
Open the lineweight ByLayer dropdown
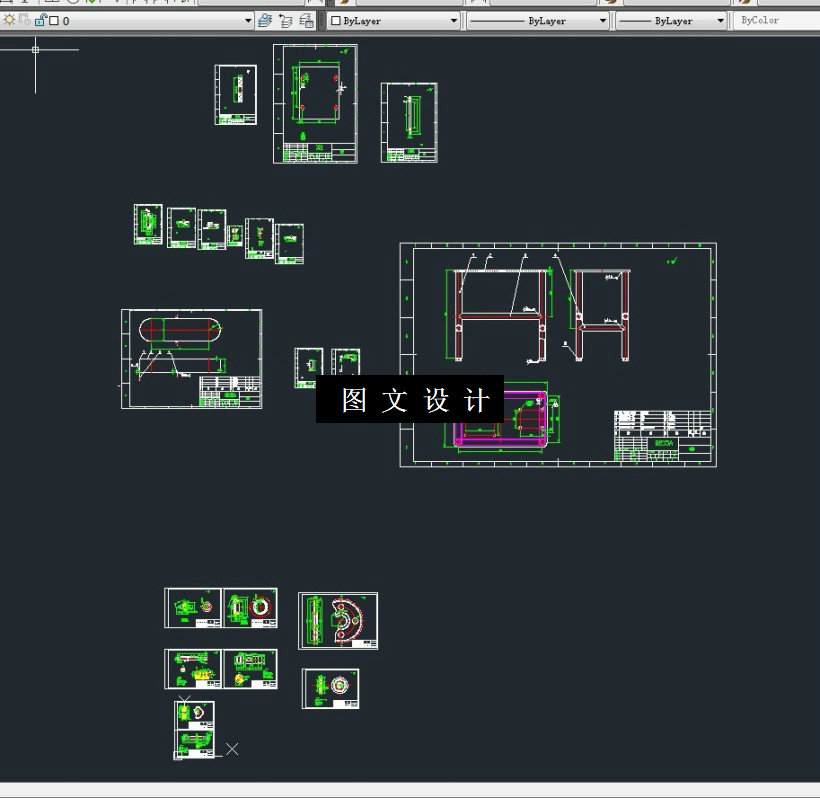720,21
